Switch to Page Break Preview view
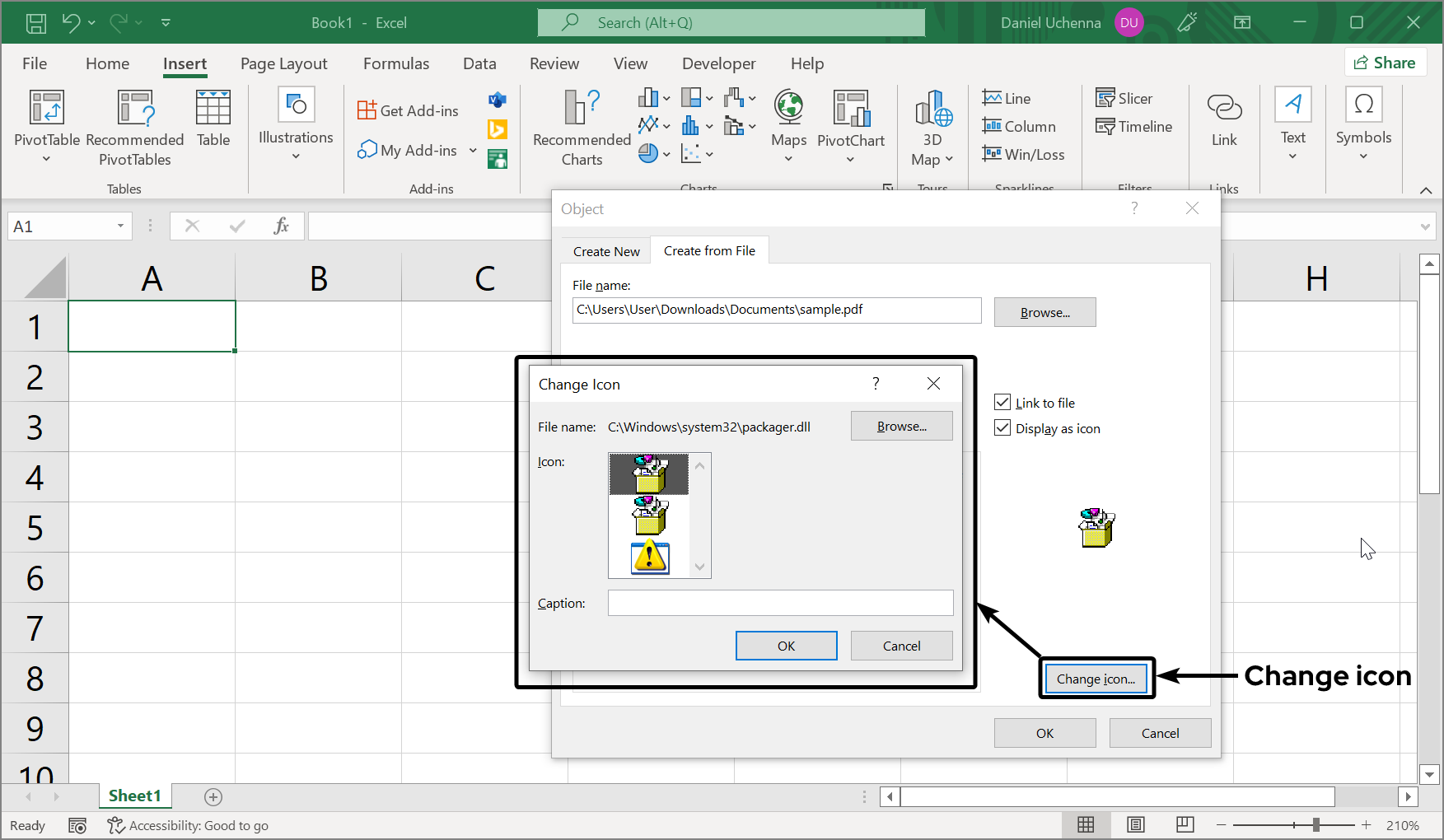This screenshot has height=840, width=1444. pos(1185,824)
